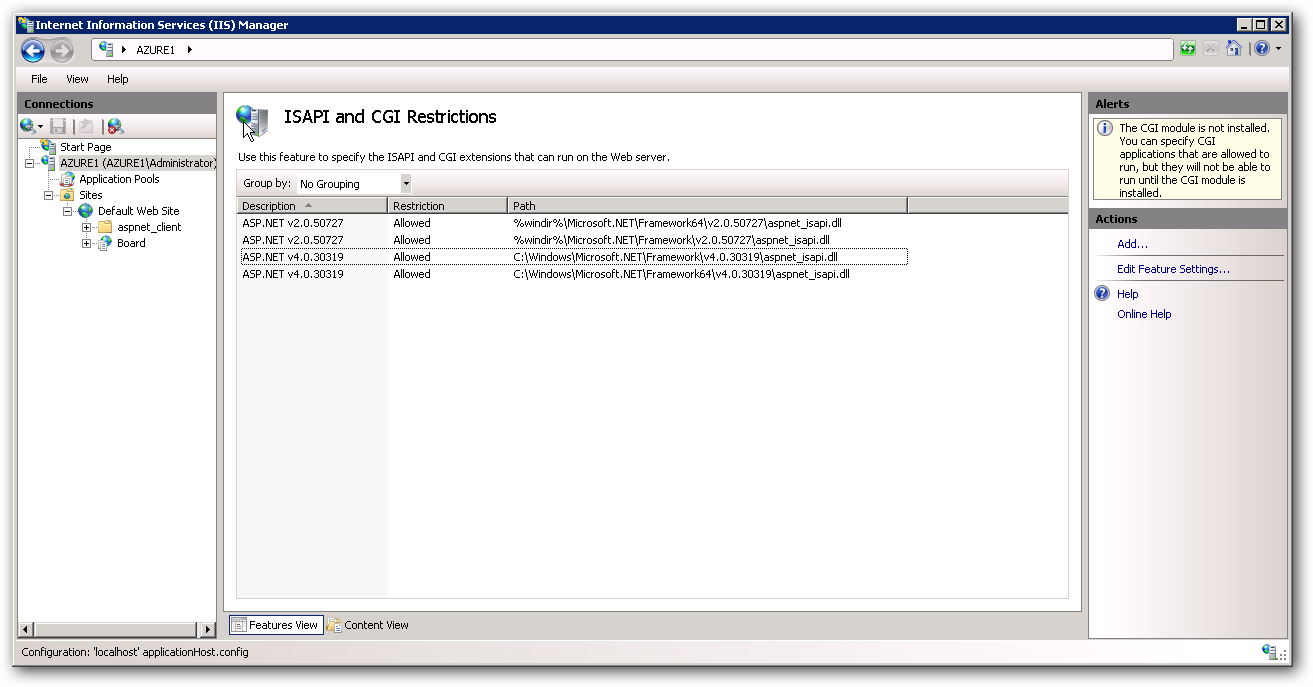Click the Save icon in Connections toolbar

58,126
